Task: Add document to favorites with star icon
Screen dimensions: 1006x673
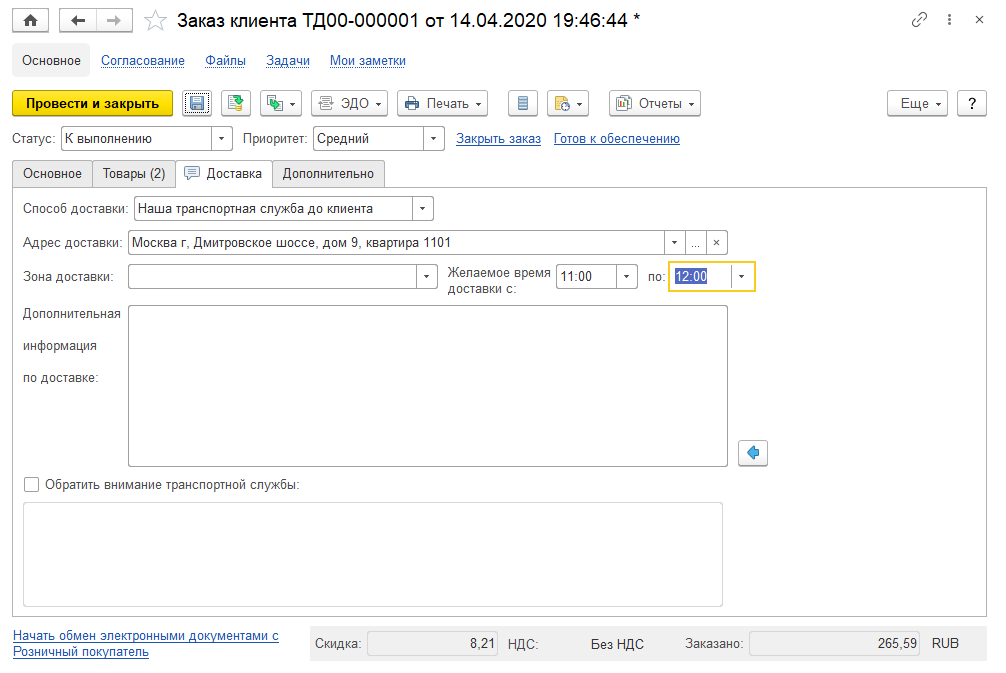Action: pyautogui.click(x=155, y=21)
